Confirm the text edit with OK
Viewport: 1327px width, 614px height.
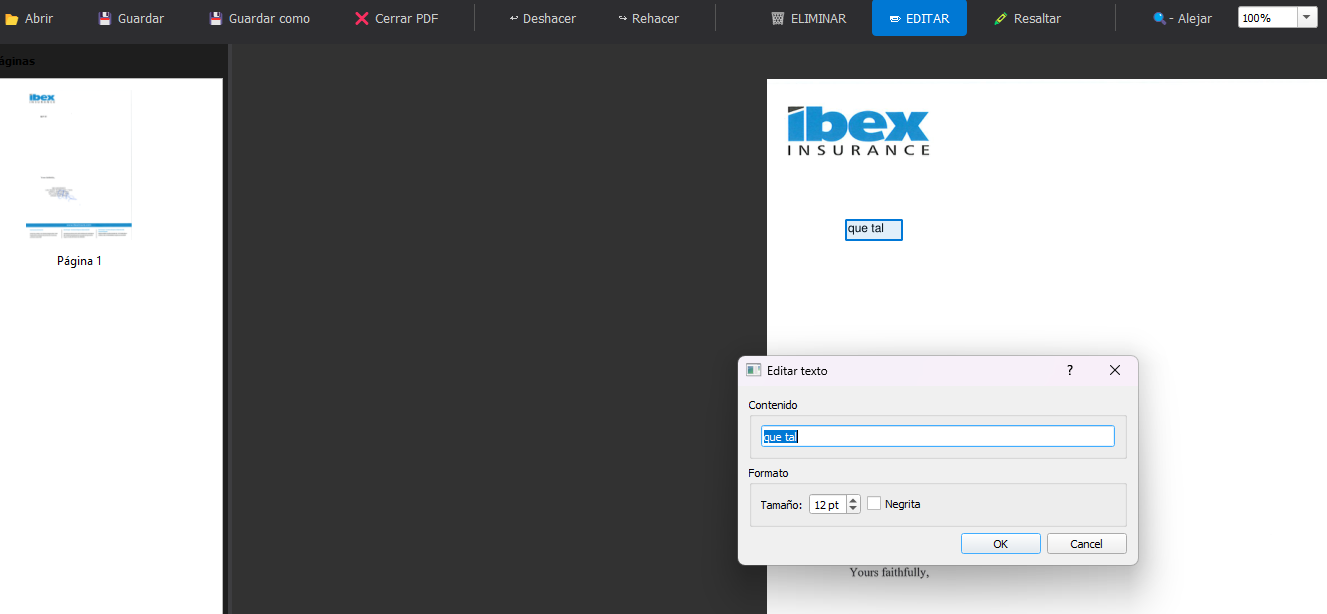[x=1000, y=544]
